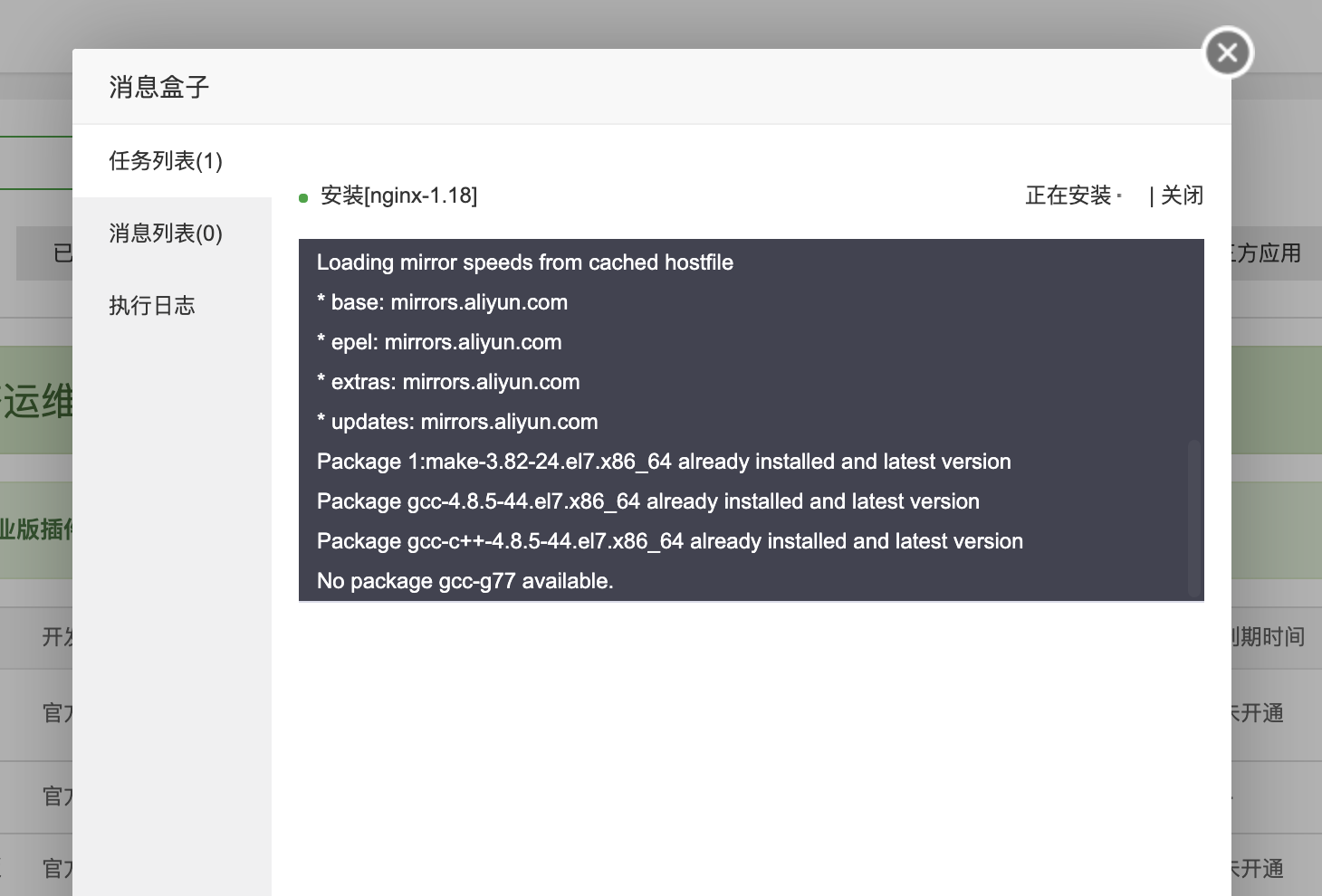Screen dimensions: 1322x896
Task: Select the 执行日志 tab
Action: (152, 306)
